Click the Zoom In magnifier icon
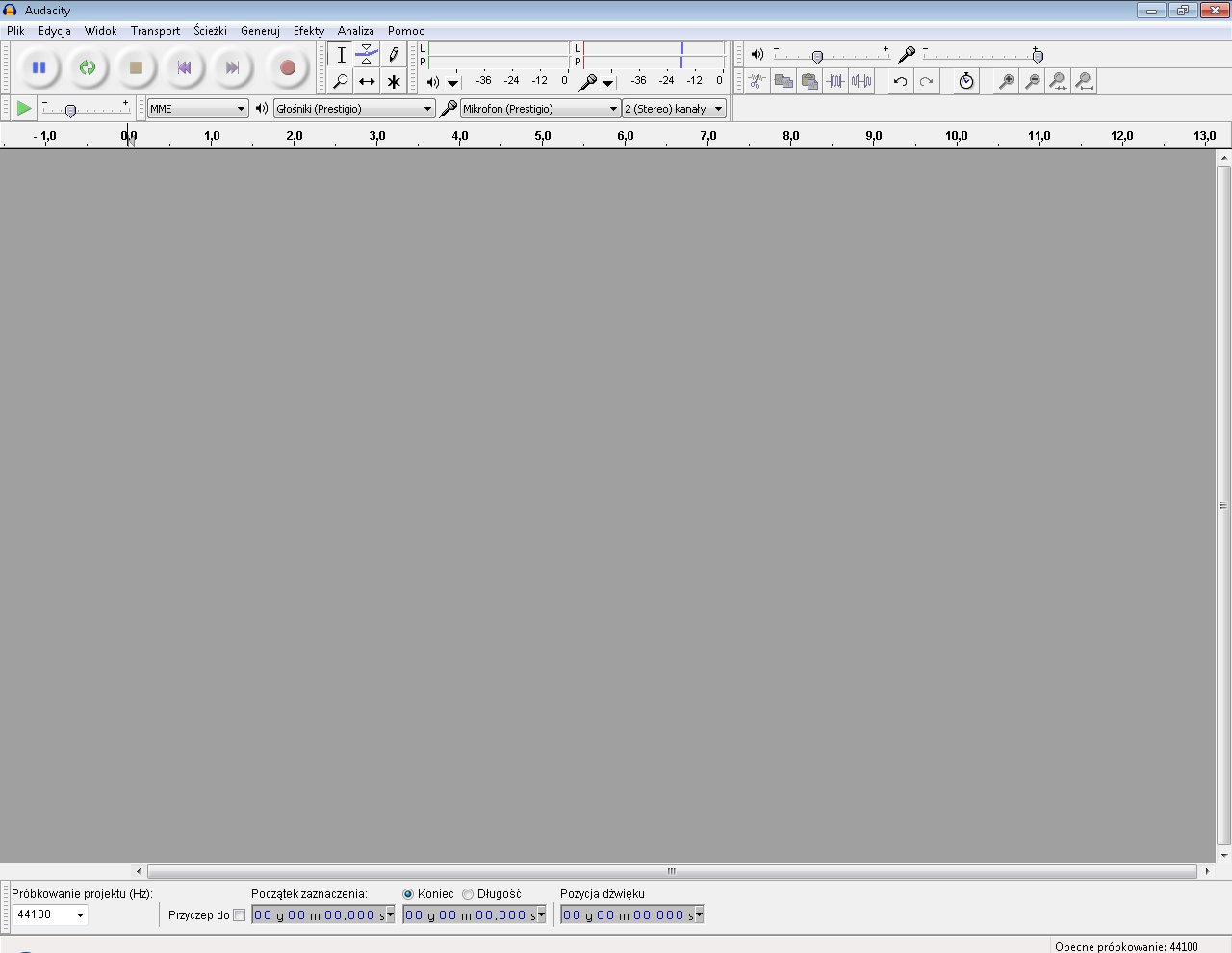1232x953 pixels. 1006,82
